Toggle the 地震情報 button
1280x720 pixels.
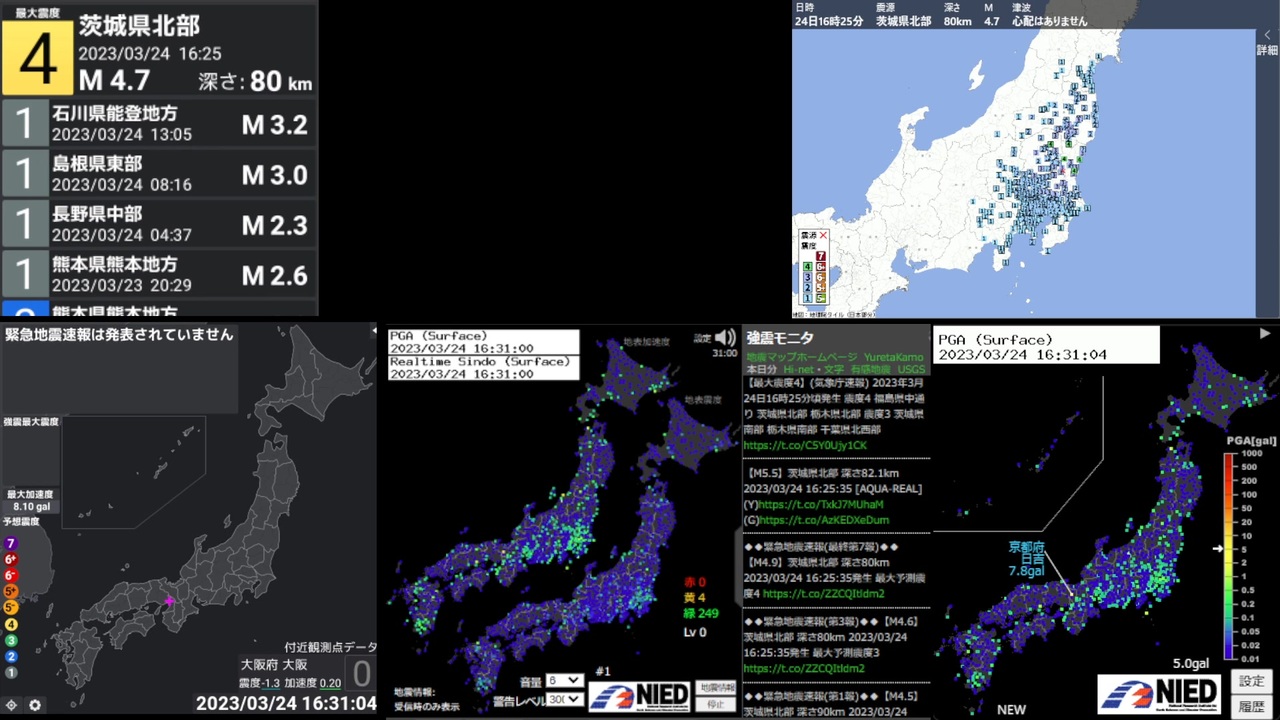[716, 688]
